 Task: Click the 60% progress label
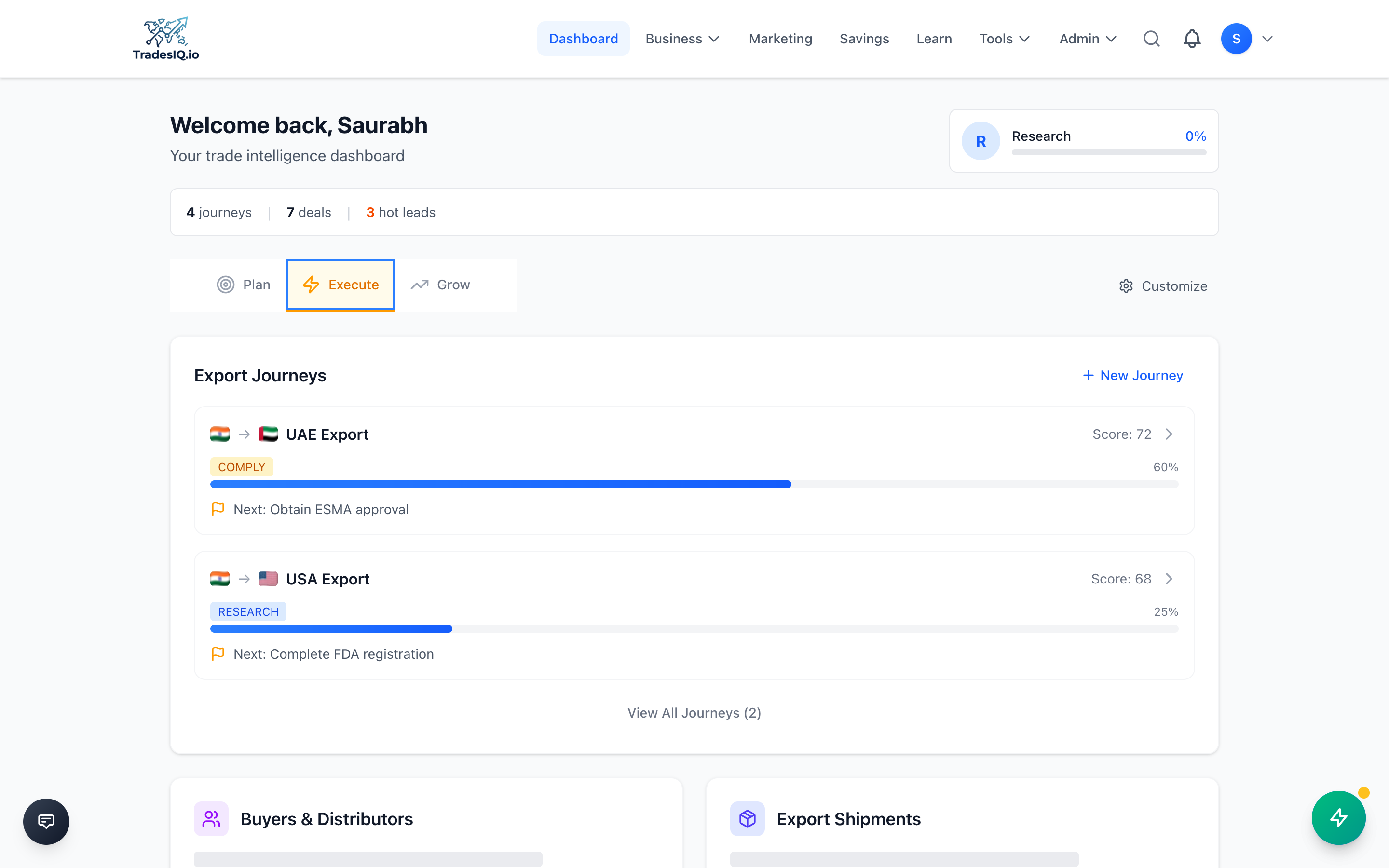1166,467
